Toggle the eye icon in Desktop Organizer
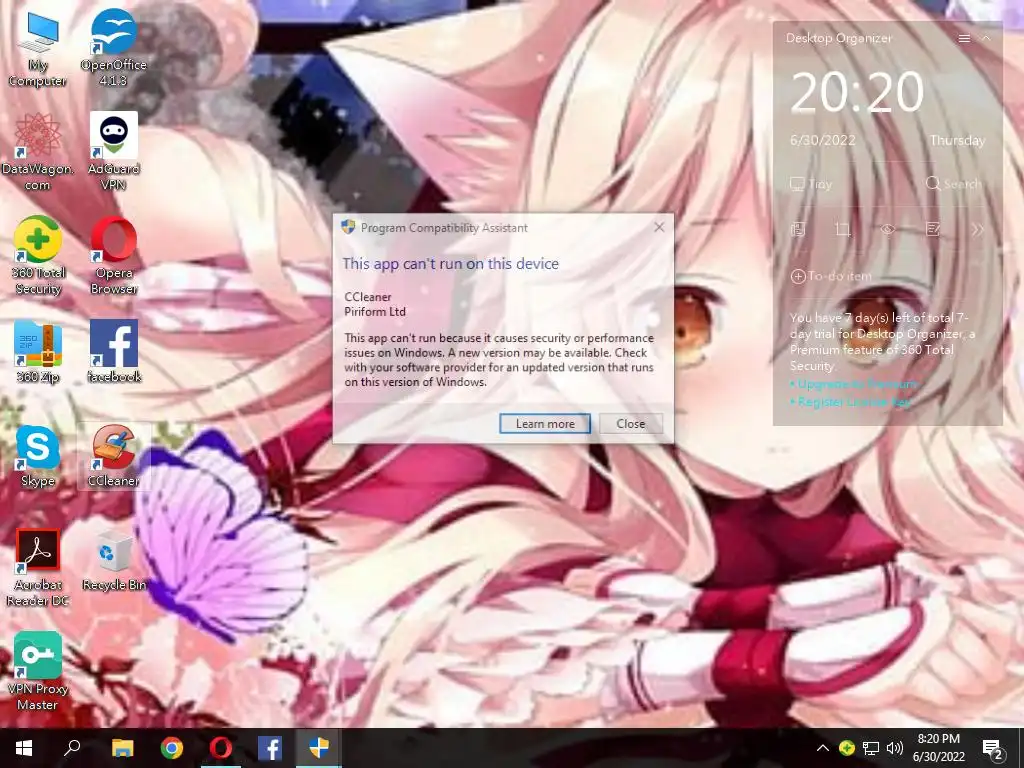The width and height of the screenshot is (1024, 768). [888, 229]
